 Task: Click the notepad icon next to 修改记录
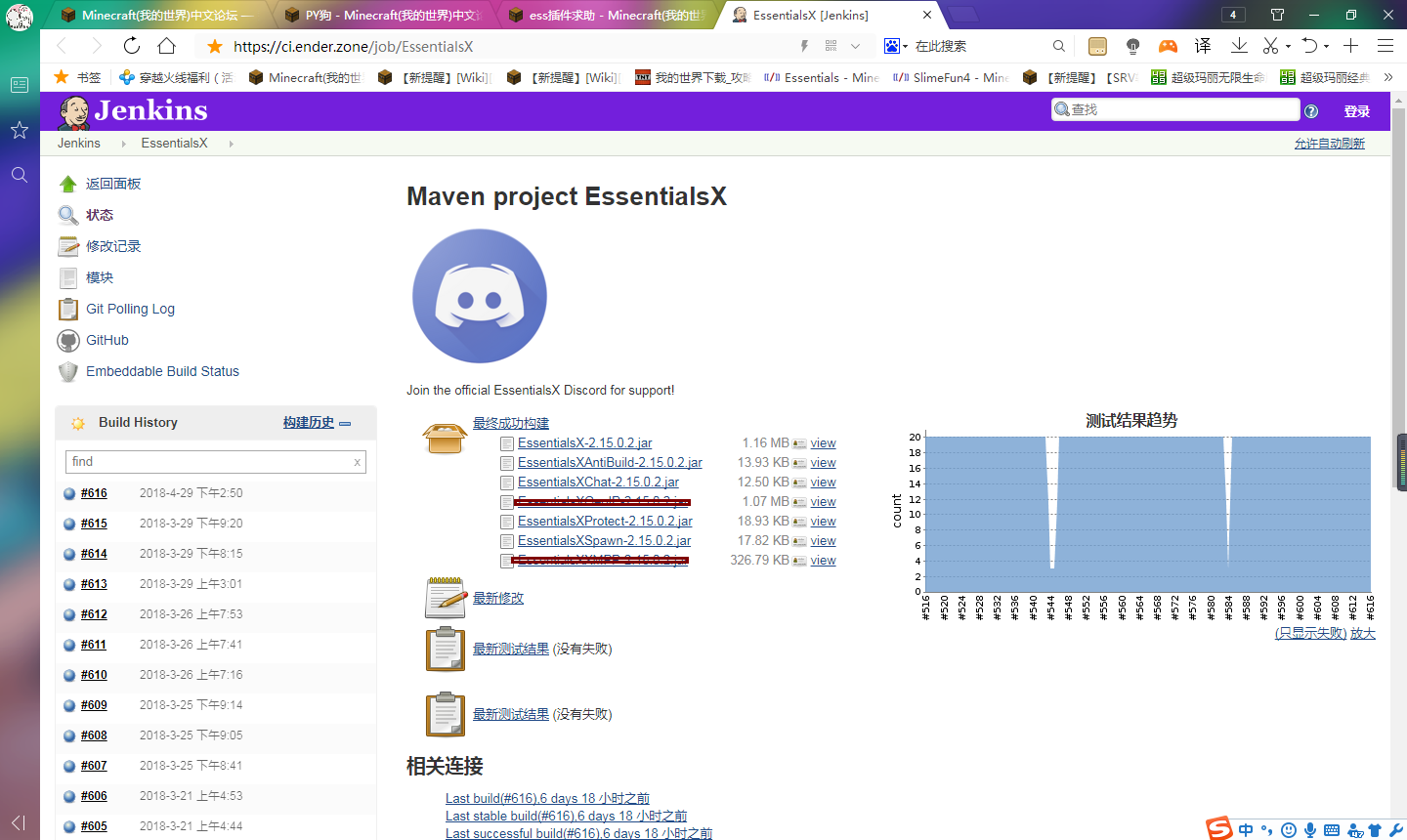point(67,246)
